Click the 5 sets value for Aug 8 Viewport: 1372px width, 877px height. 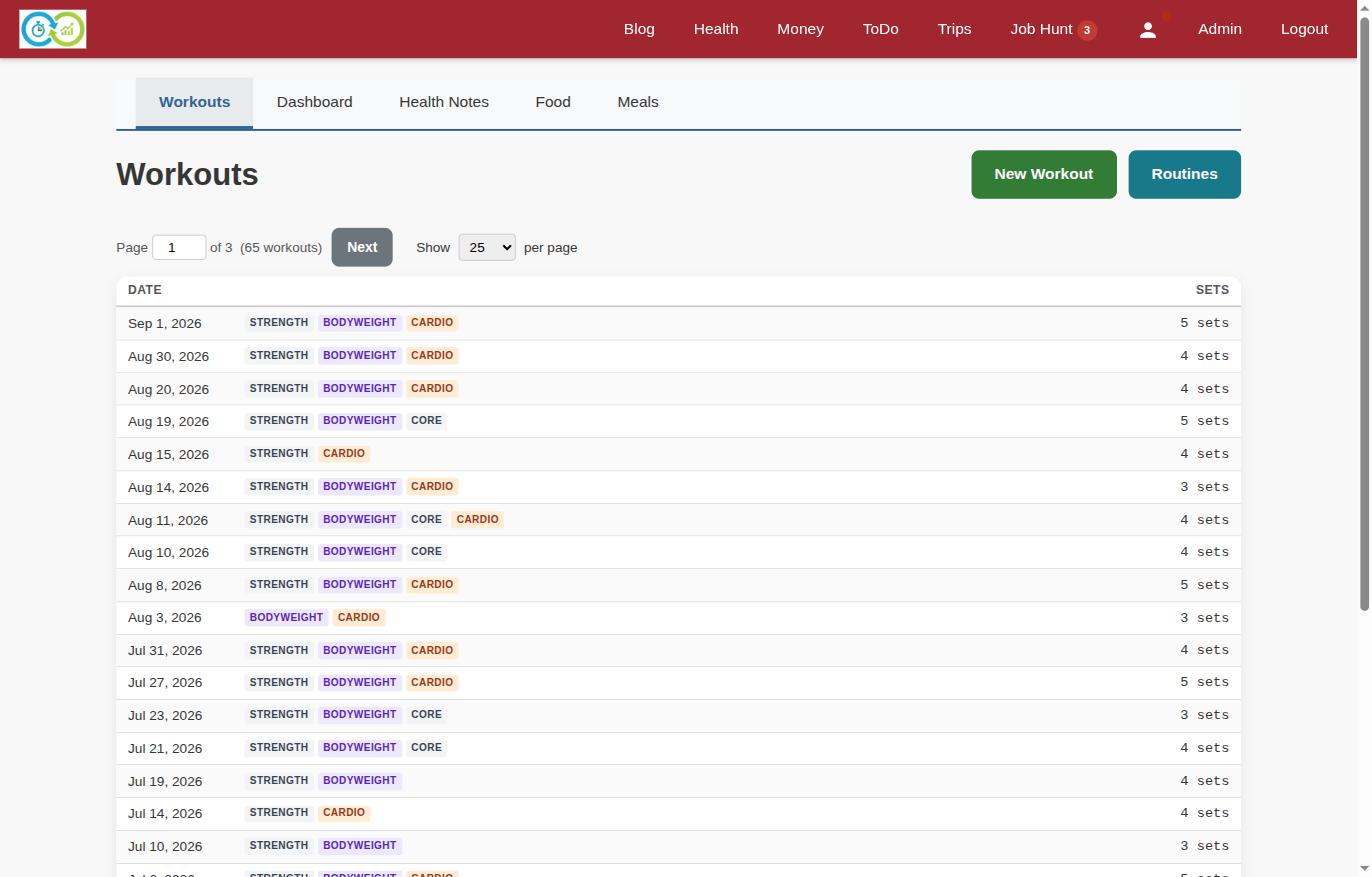tap(1204, 585)
